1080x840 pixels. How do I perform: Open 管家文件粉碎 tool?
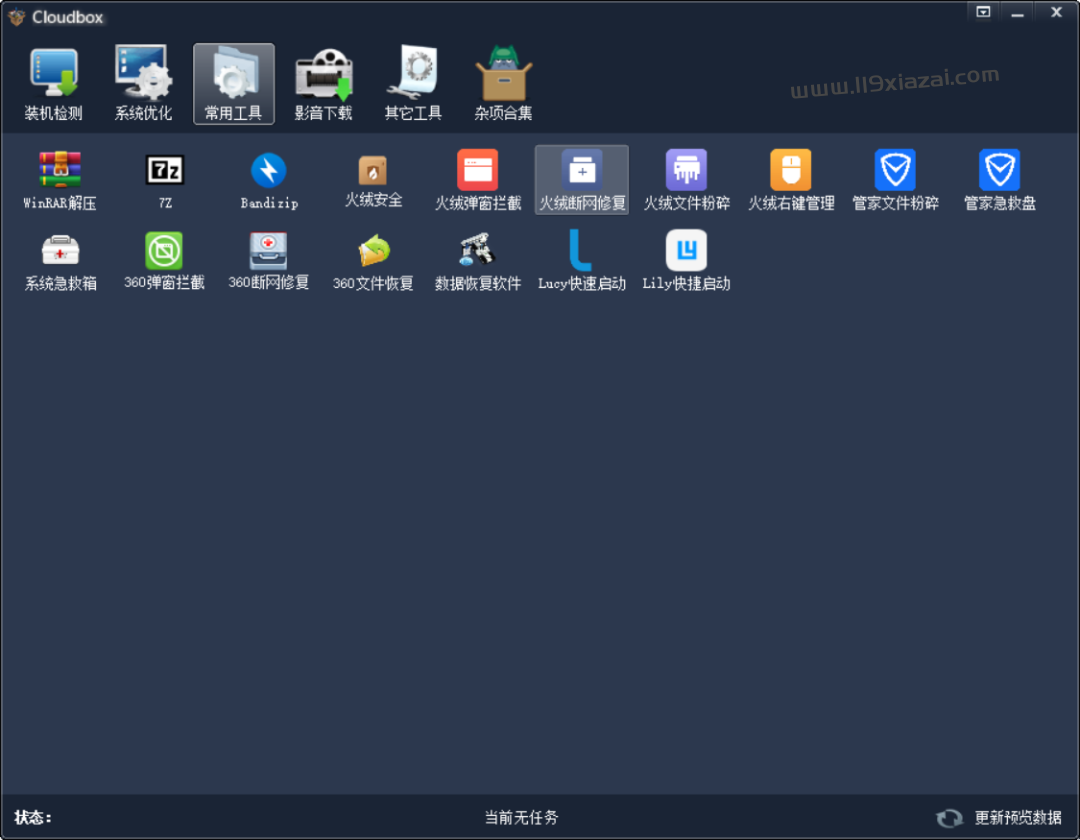click(895, 180)
